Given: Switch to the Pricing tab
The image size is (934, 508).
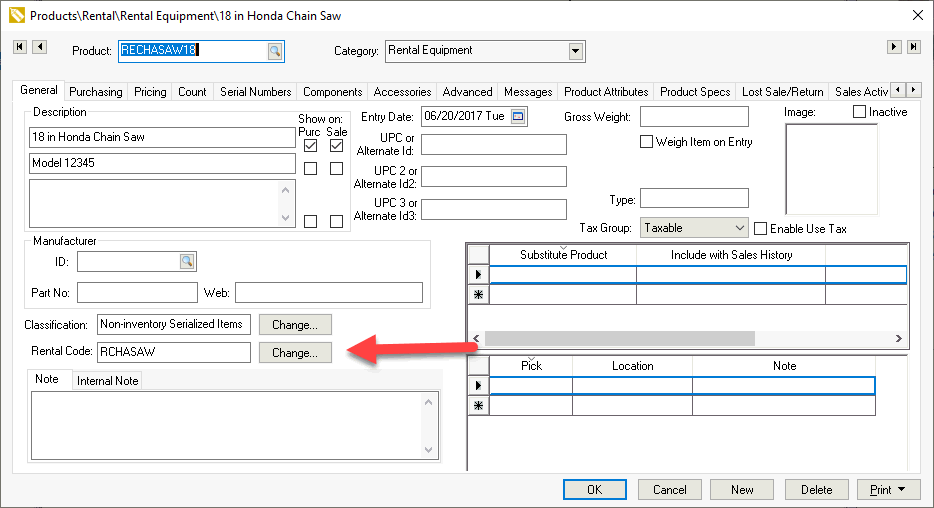Looking at the screenshot, I should [150, 92].
